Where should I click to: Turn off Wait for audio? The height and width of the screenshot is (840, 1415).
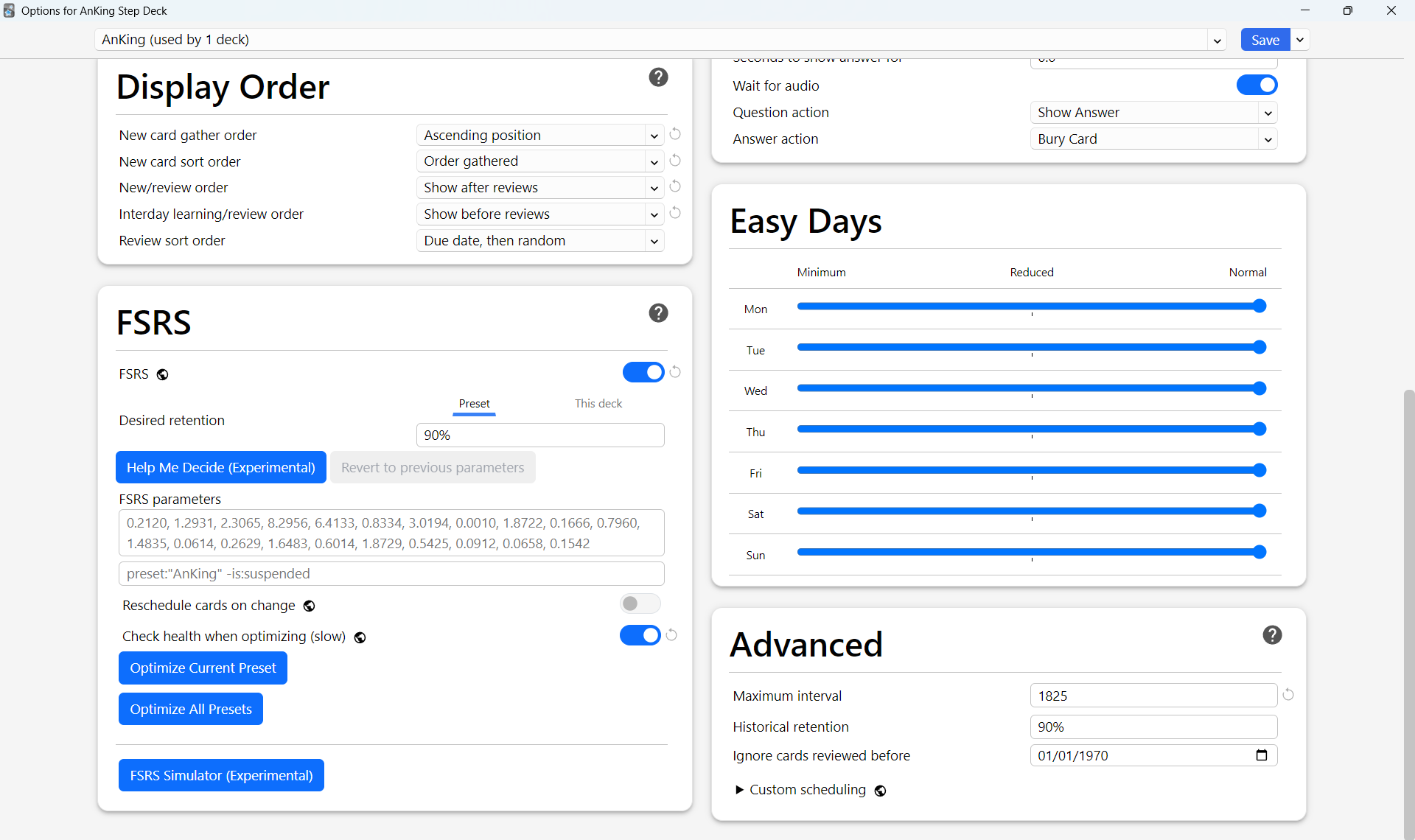pos(1257,85)
